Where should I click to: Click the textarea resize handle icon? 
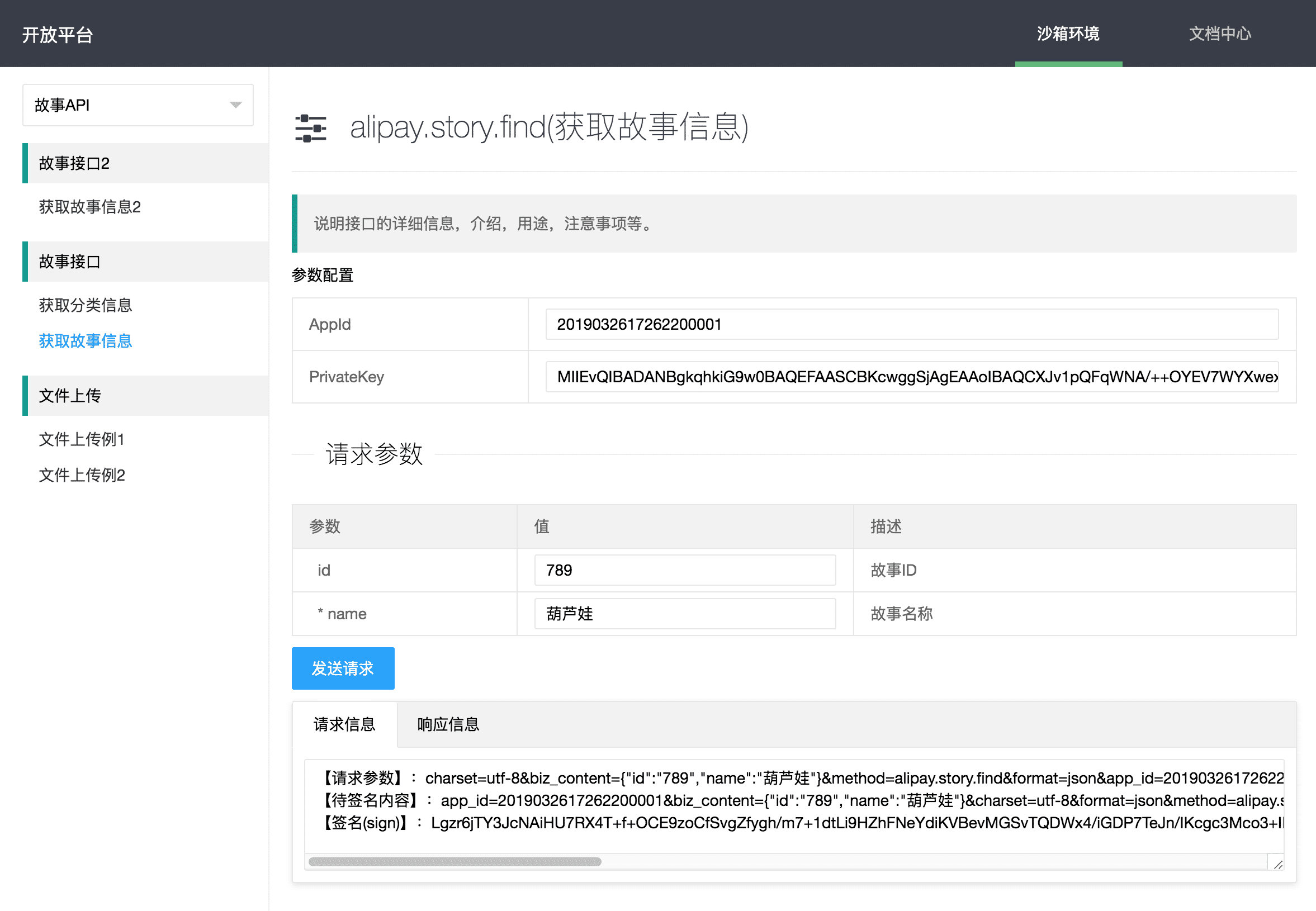pyautogui.click(x=1278, y=865)
